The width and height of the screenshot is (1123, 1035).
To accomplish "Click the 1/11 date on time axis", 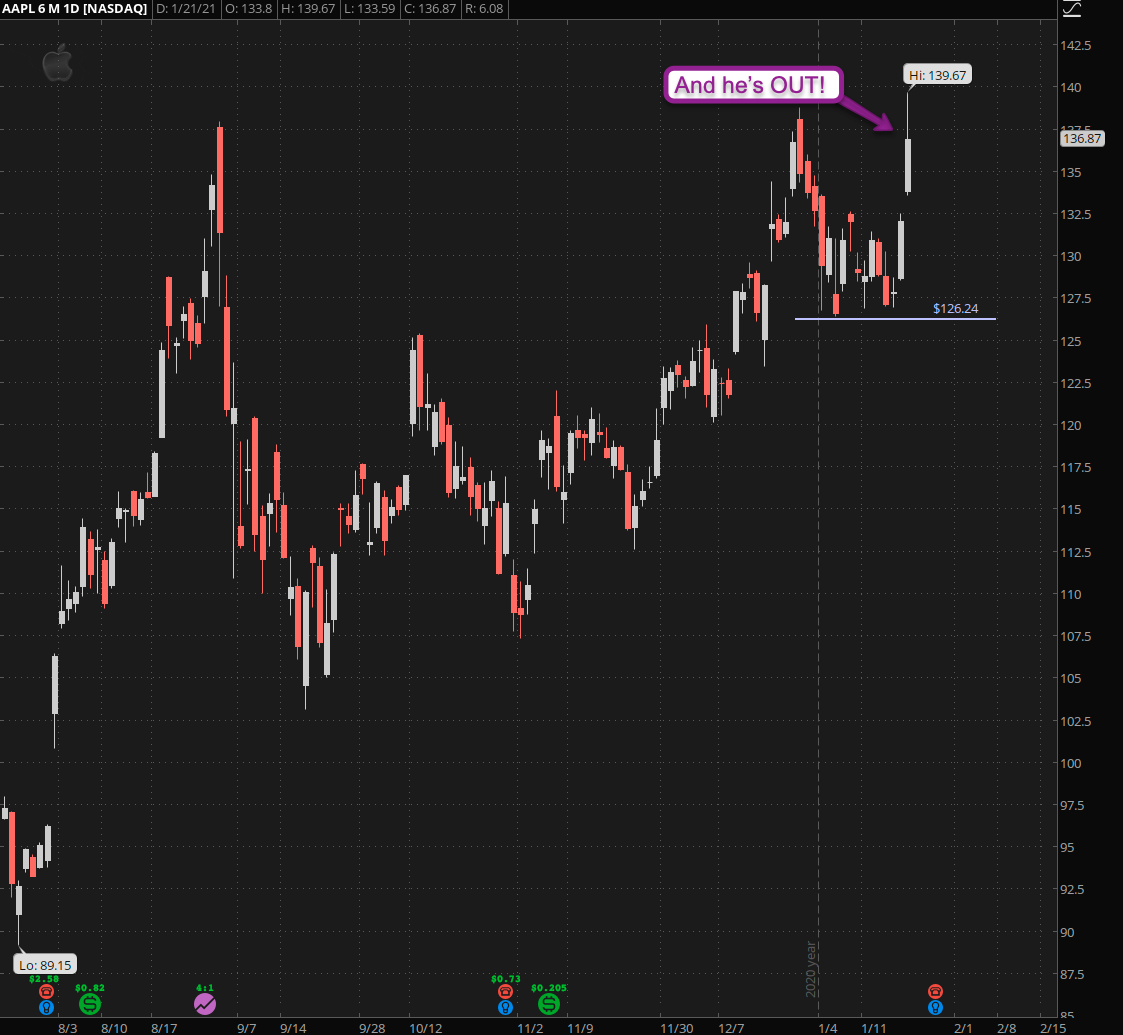I will point(873,1029).
